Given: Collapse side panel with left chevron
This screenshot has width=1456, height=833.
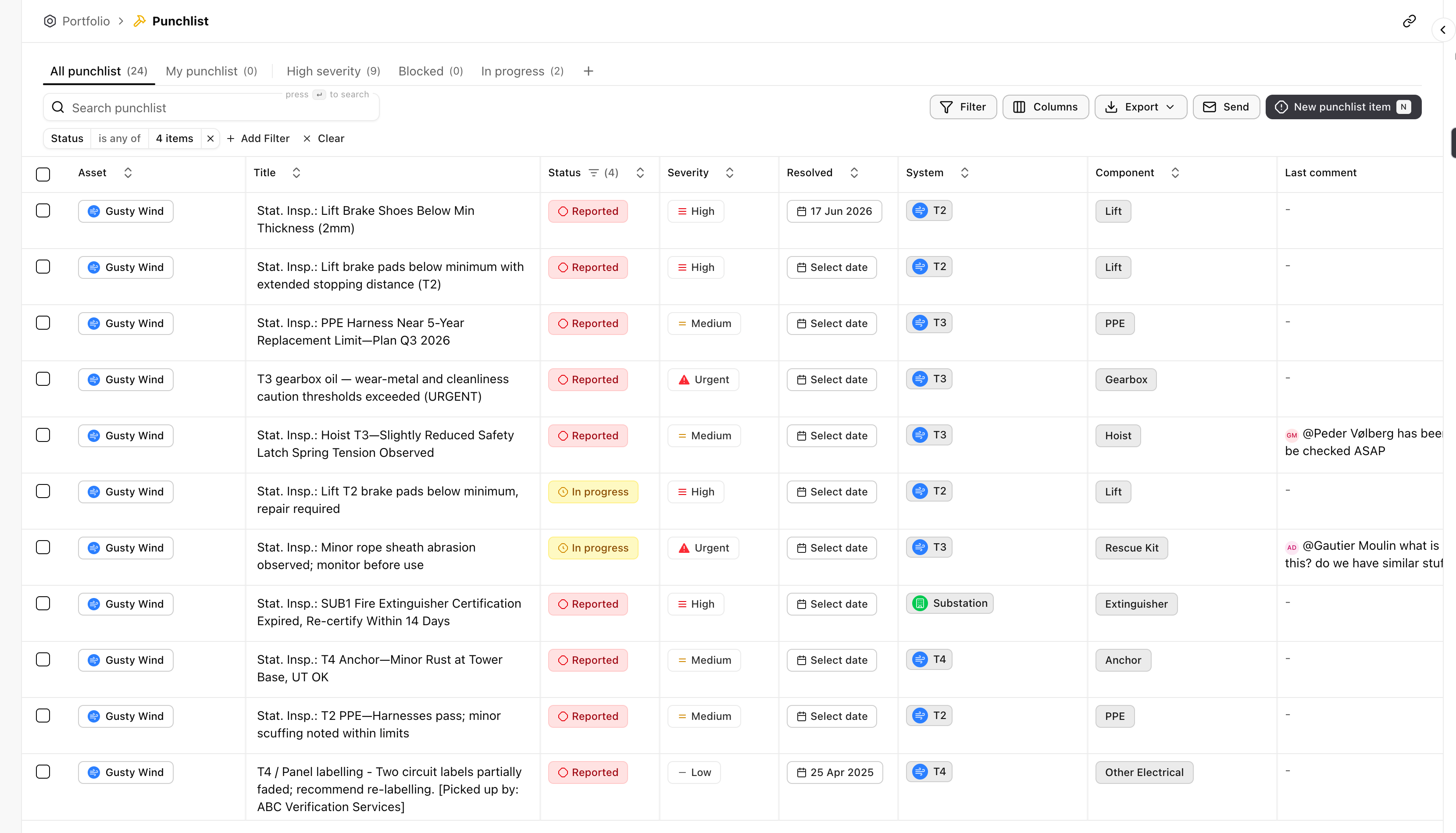Looking at the screenshot, I should click(1443, 30).
